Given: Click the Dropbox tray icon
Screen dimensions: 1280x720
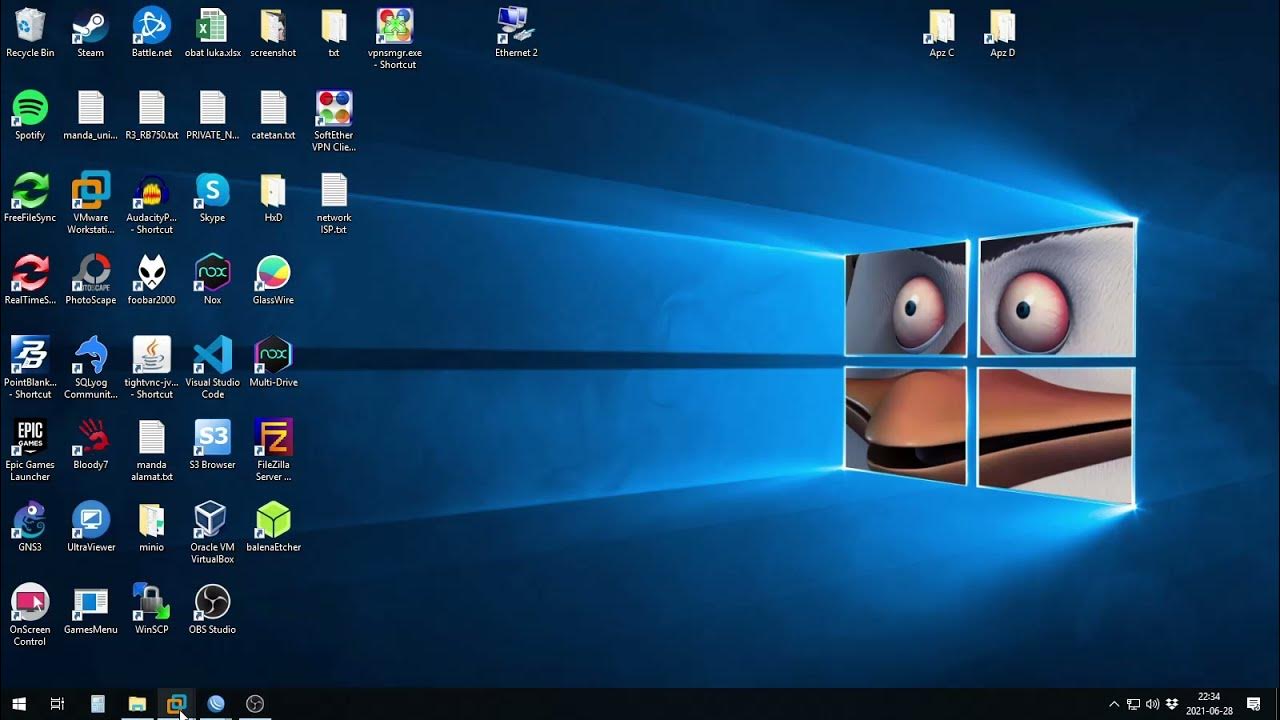Looking at the screenshot, I should (1171, 704).
